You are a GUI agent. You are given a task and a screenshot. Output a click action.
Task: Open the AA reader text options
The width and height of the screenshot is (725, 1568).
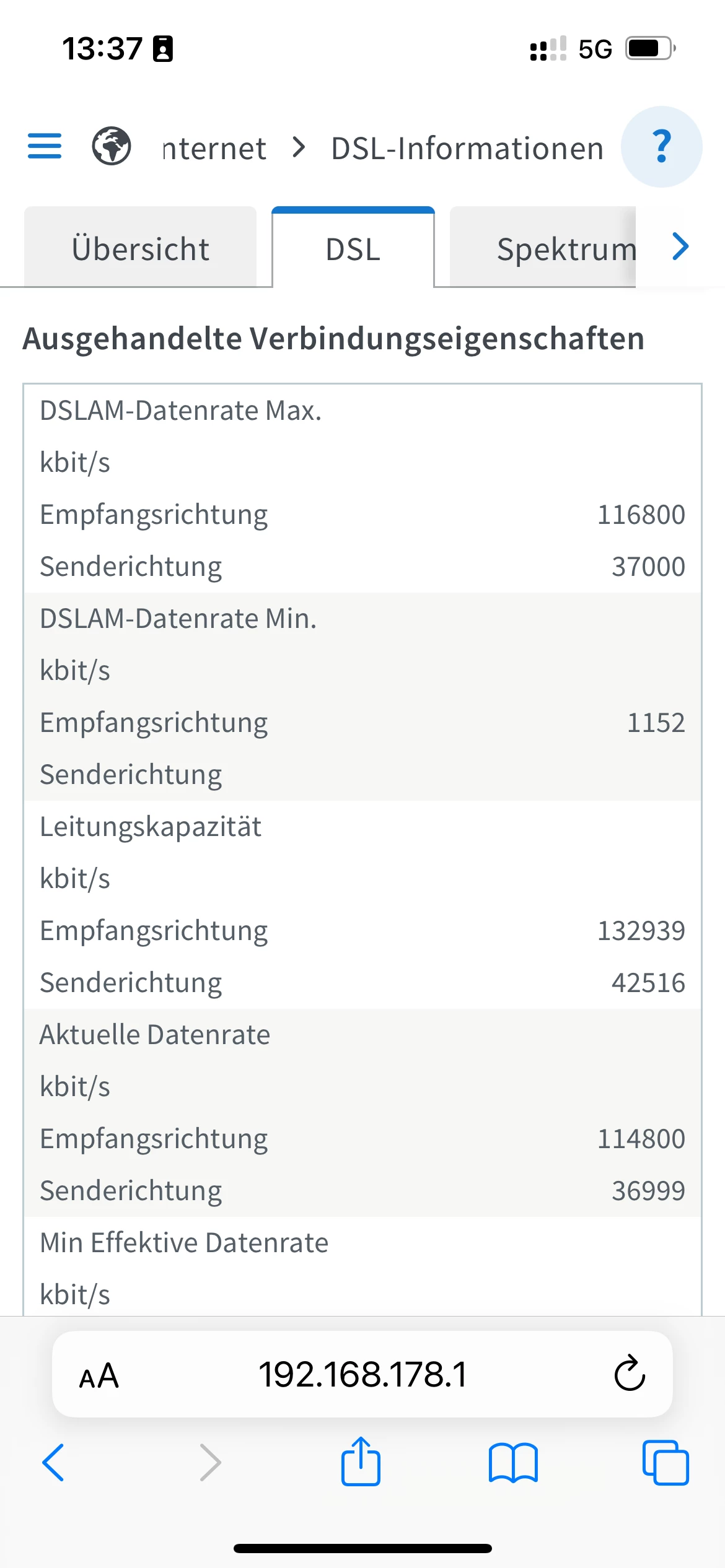coord(99,1376)
